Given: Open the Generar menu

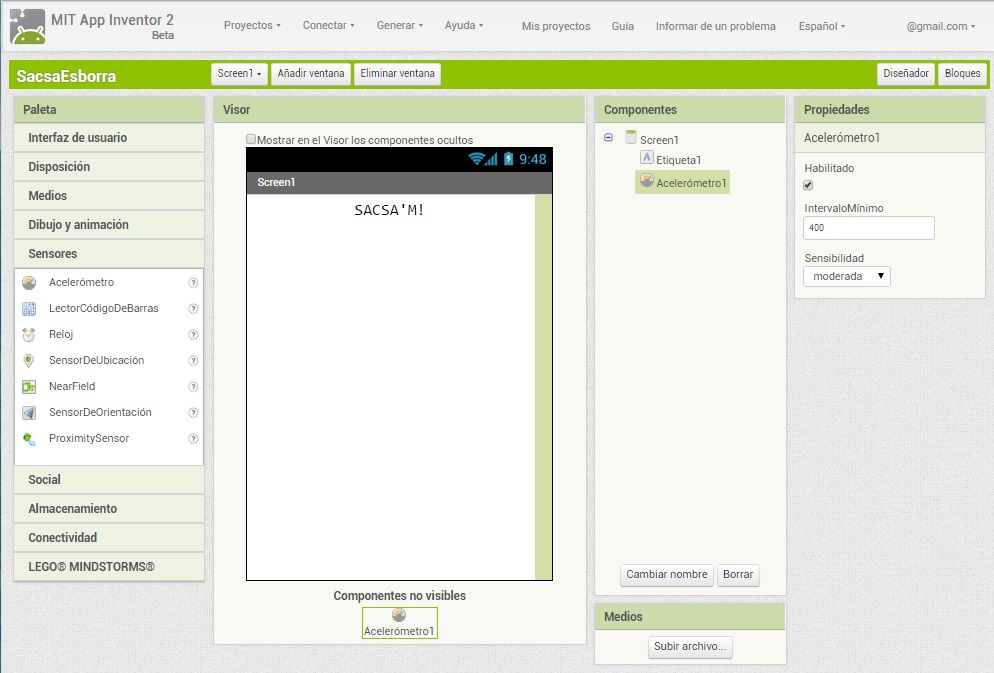Looking at the screenshot, I should pos(399,25).
